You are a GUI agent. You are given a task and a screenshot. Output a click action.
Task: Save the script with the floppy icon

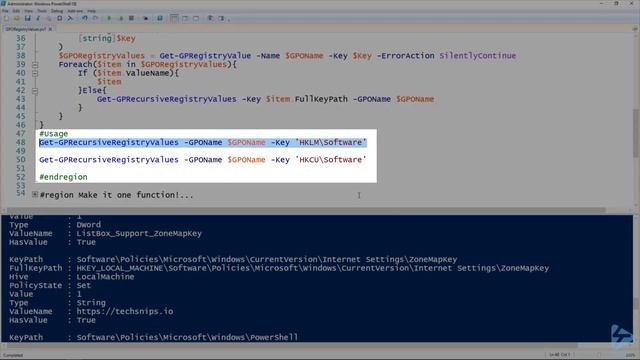(28, 18)
